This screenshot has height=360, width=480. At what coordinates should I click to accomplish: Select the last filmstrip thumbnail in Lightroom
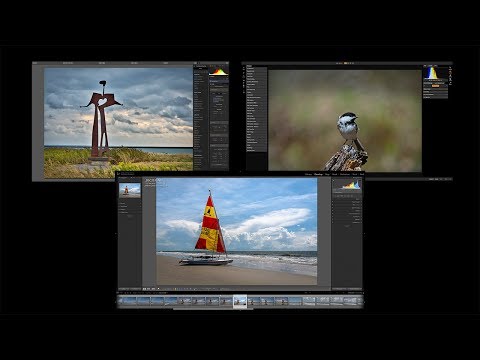(x=351, y=301)
